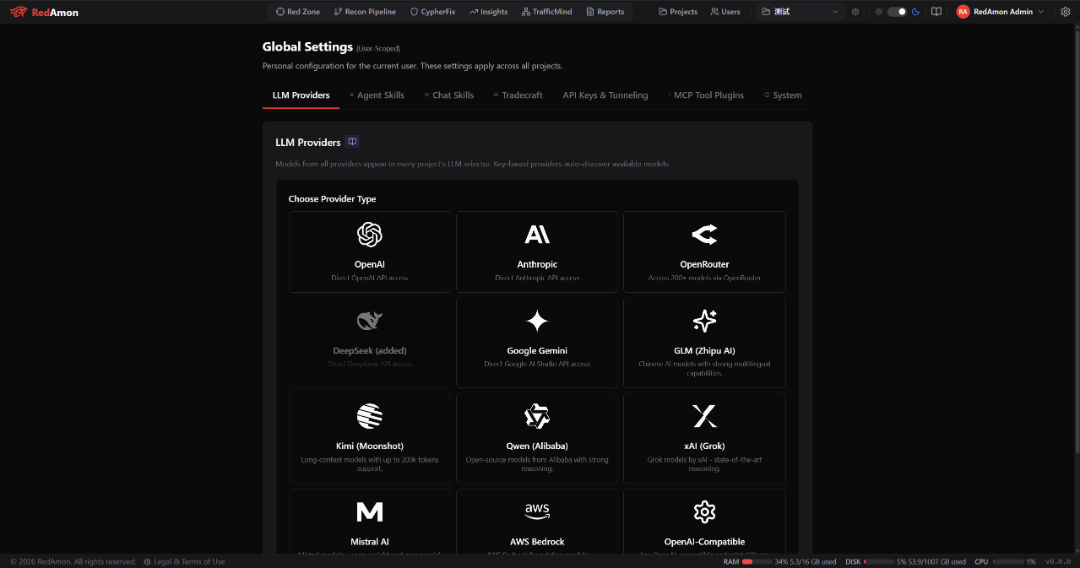The height and width of the screenshot is (568, 1080).
Task: Select the AWS Bedrock icon
Action: point(537,511)
